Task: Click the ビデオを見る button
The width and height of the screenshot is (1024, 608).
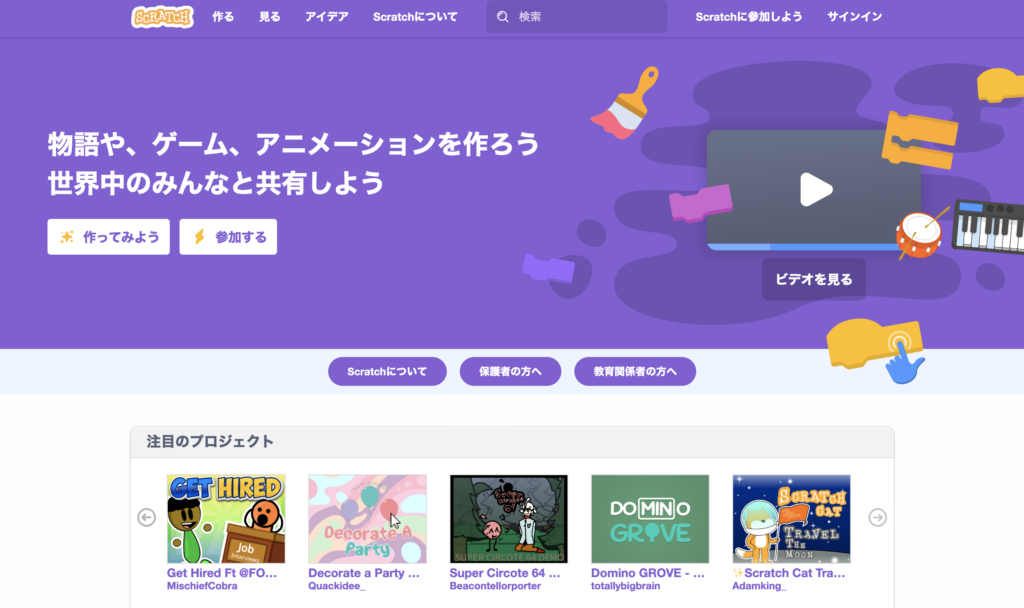Action: click(x=814, y=280)
